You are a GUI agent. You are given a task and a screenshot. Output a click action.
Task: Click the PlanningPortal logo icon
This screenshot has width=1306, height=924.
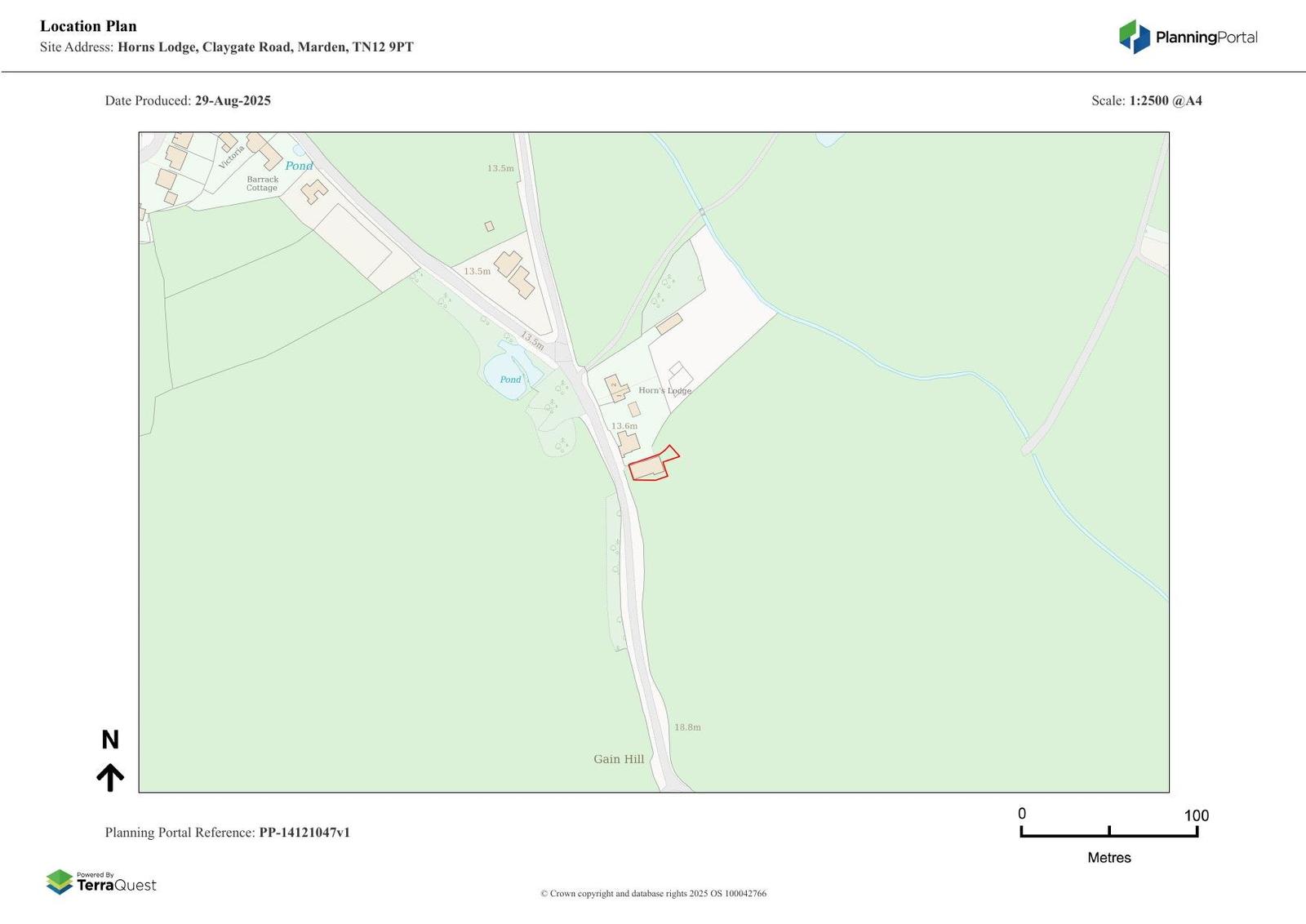1134,37
